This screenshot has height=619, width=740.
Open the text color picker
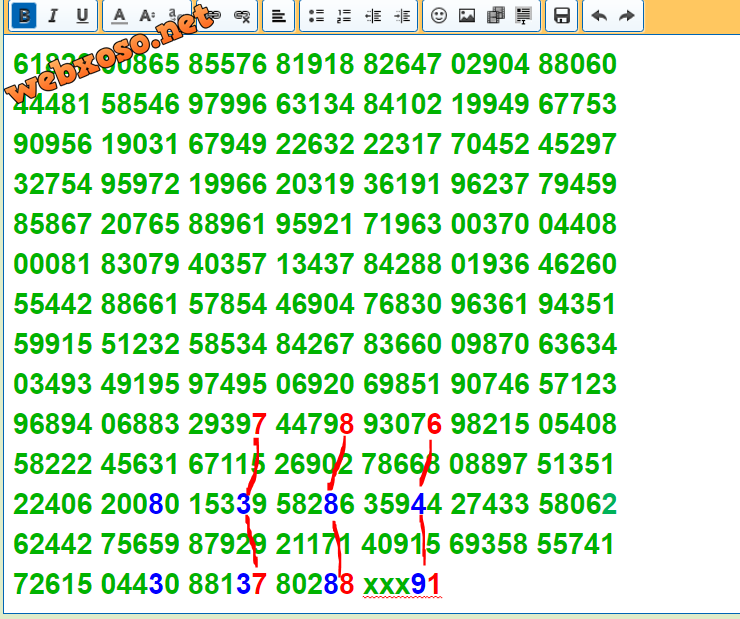click(x=119, y=15)
